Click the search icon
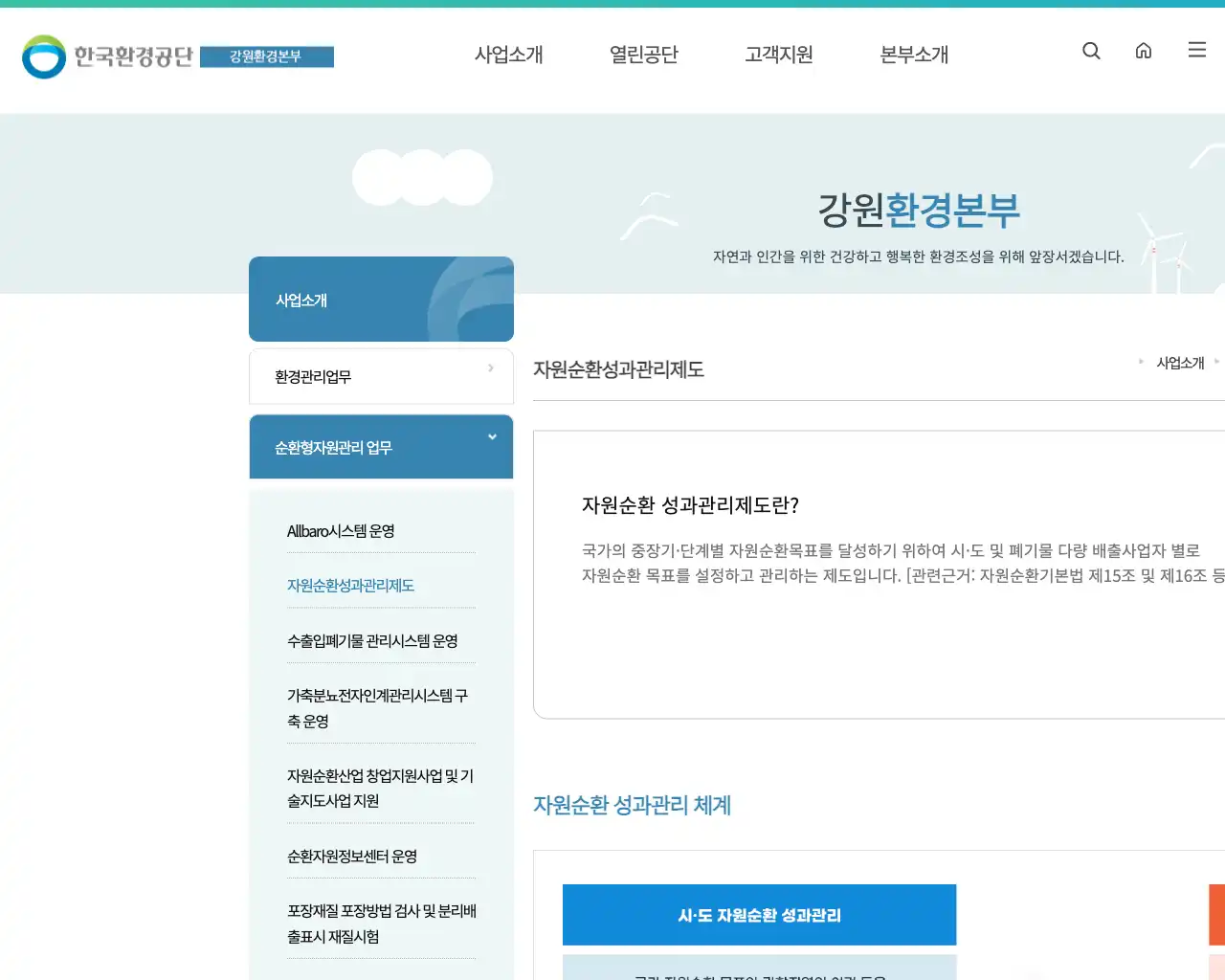Image resolution: width=1225 pixels, height=980 pixels. (x=1091, y=51)
